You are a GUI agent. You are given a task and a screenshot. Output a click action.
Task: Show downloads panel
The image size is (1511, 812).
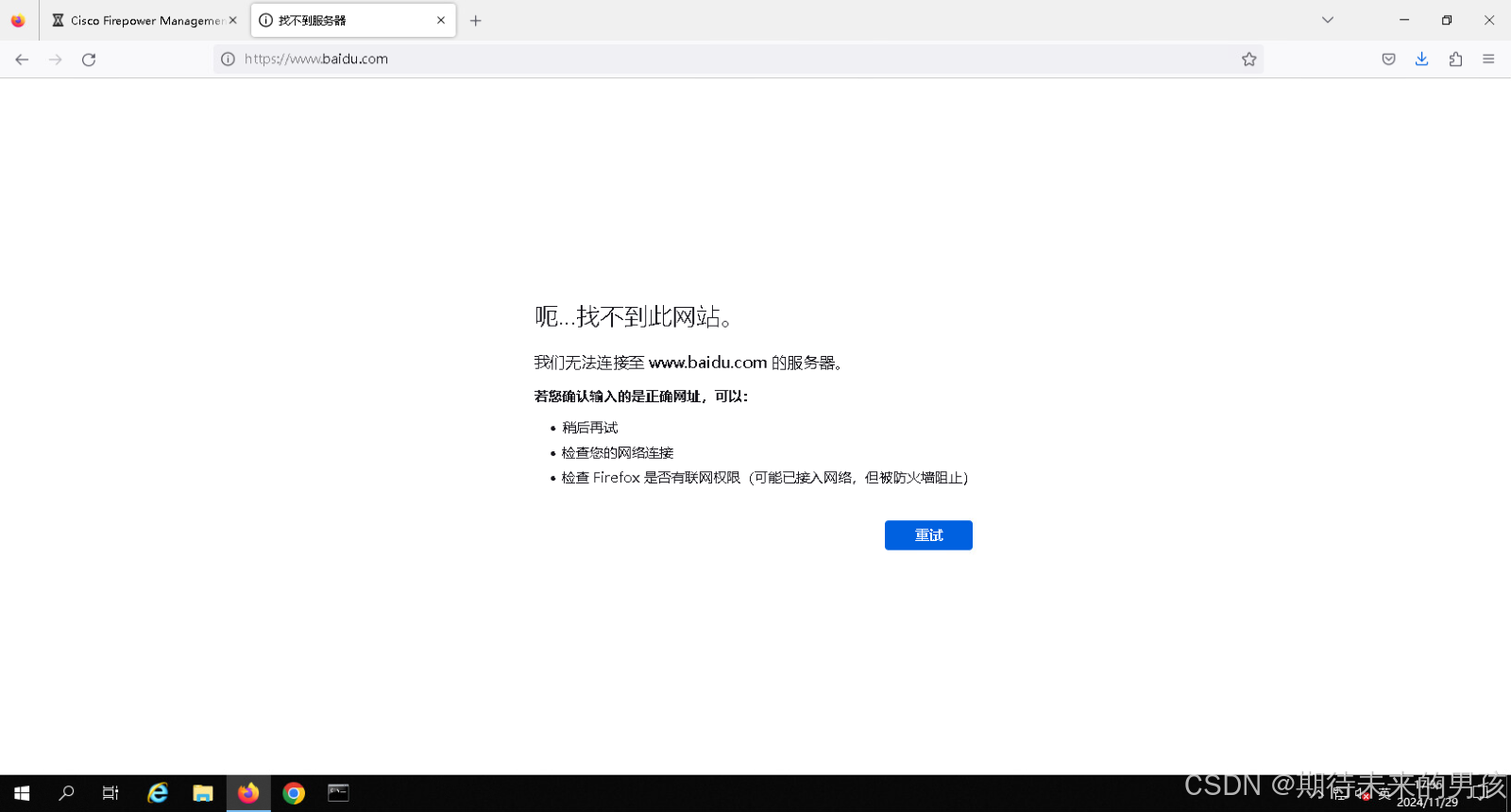click(x=1421, y=59)
